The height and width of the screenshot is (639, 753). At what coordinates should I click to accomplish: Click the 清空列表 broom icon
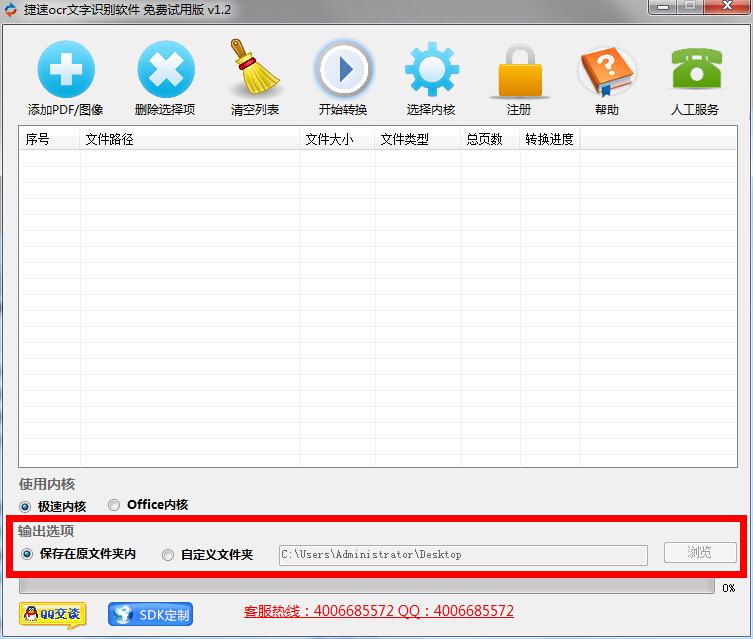coord(255,67)
